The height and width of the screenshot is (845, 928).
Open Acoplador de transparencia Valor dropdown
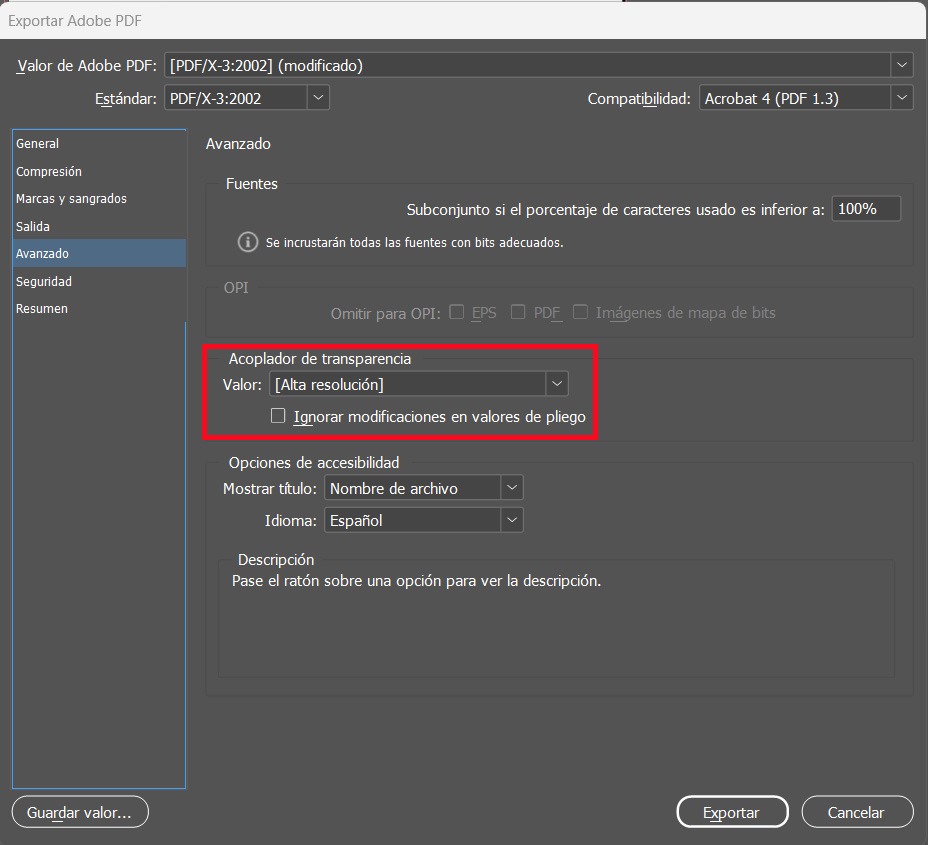tap(419, 384)
